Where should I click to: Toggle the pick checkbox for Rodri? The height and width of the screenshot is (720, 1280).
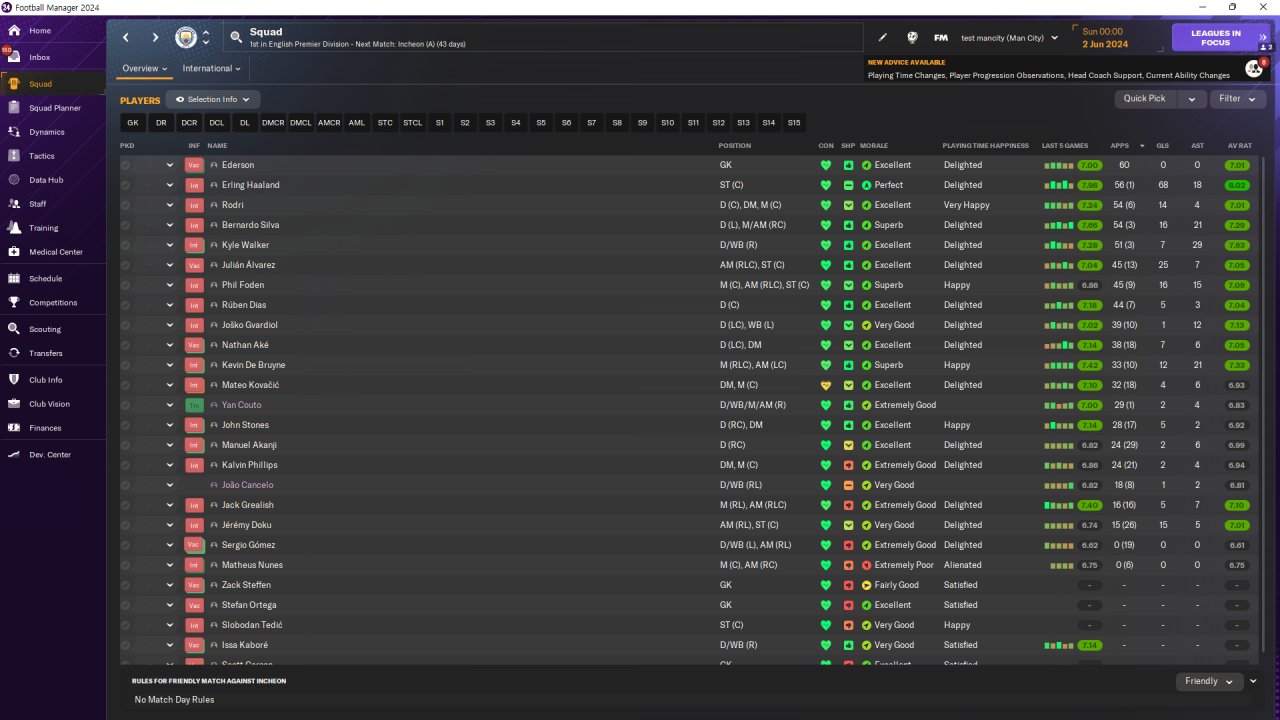click(x=125, y=205)
